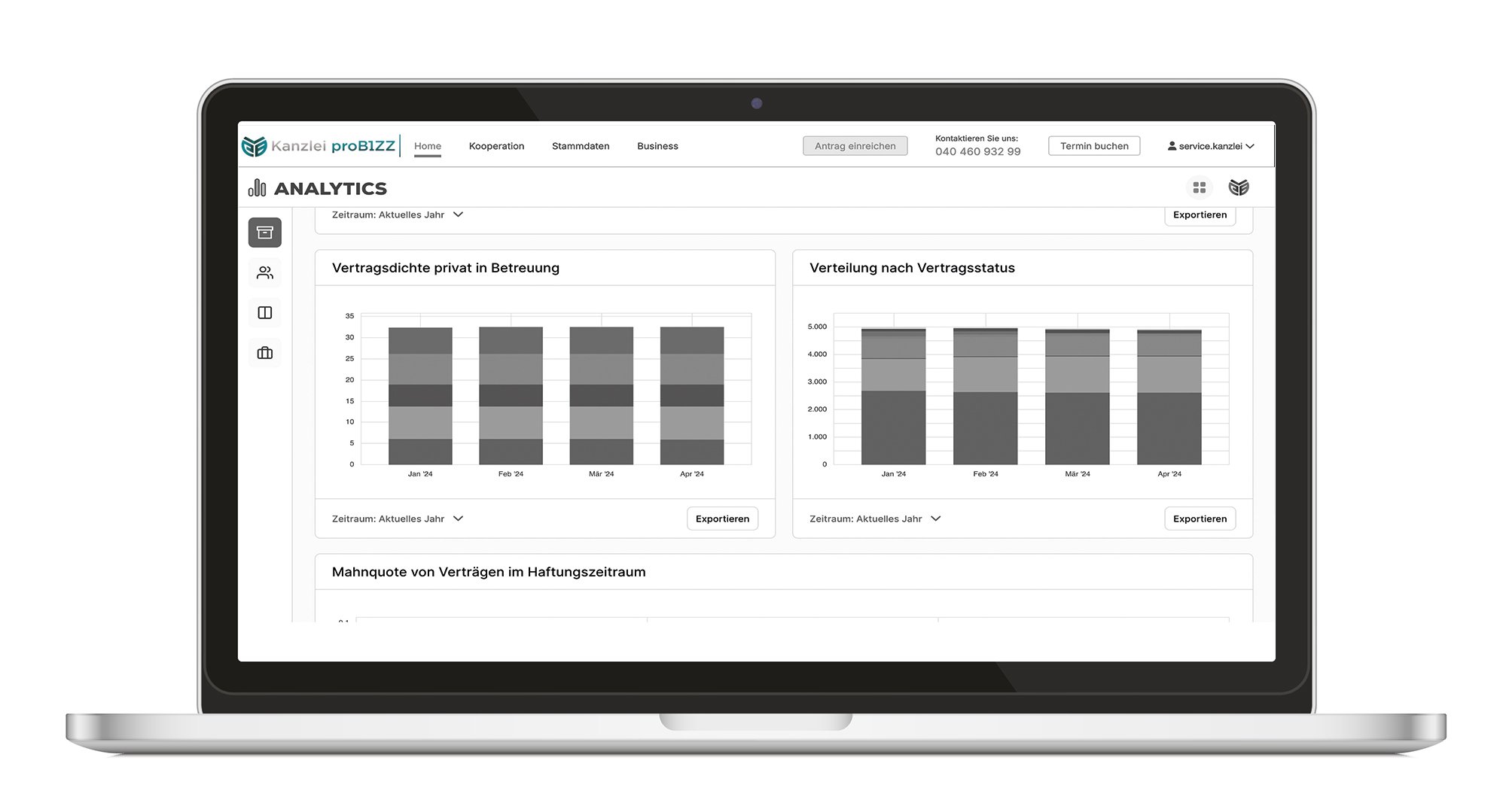
Task: Click Exportieren in the top card
Action: pyautogui.click(x=1200, y=214)
